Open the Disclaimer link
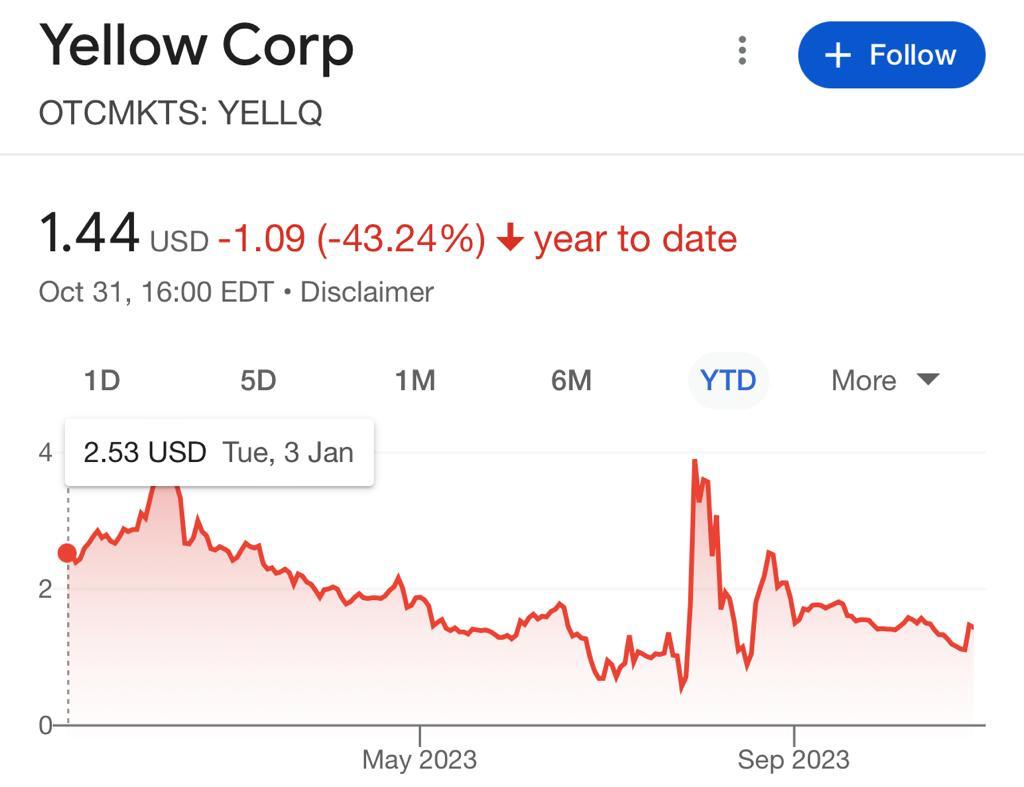1024x787 pixels. 367,292
